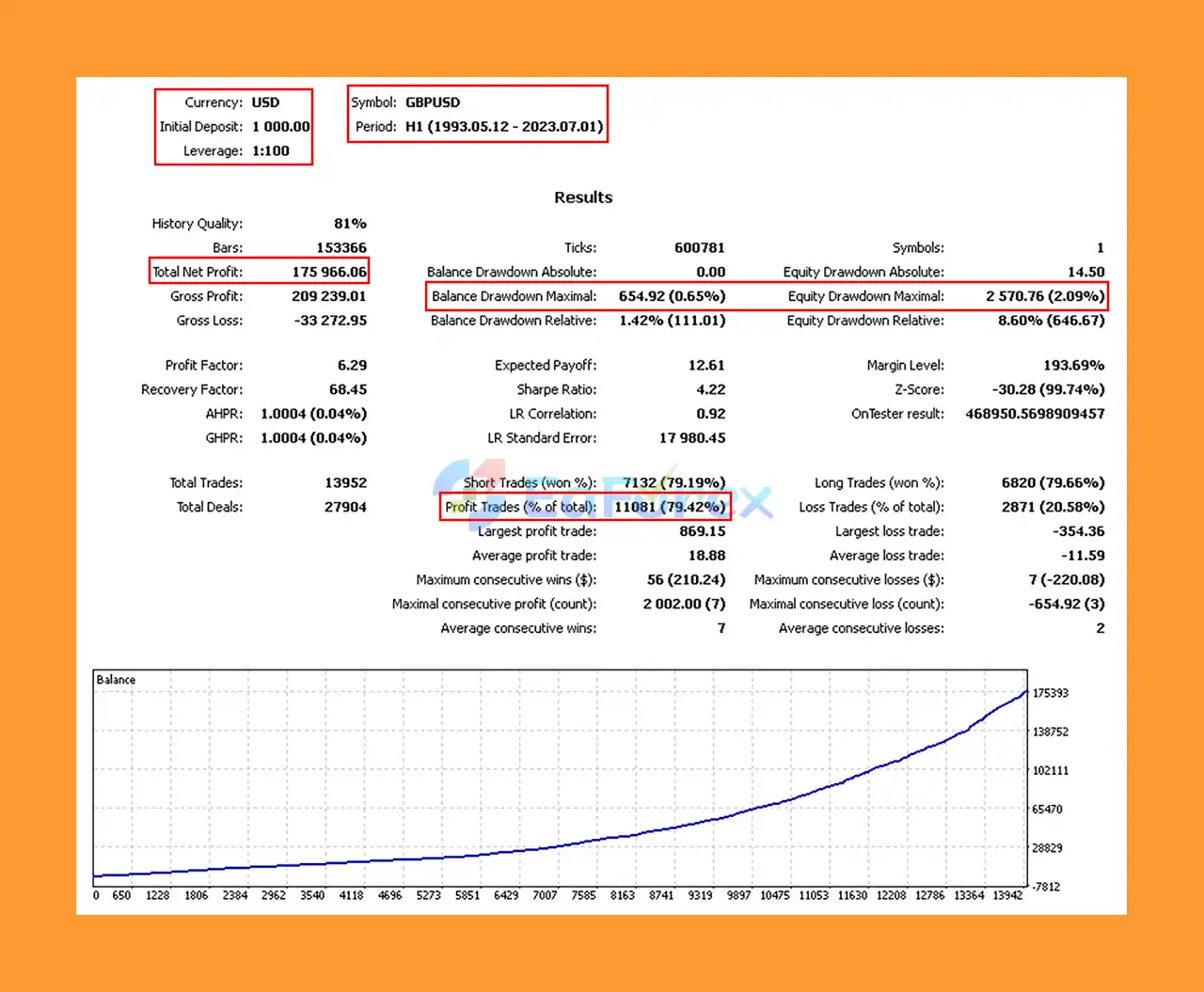Viewport: 1204px width, 992px height.
Task: Click the 28829 chart axis value
Action: [1047, 848]
